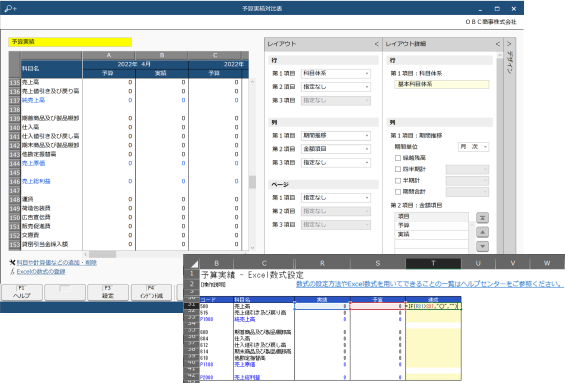Image resolution: width=565 pixels, height=383 pixels.
Task: Select Excel column header C
Action: pyautogui.click(x=264, y=263)
